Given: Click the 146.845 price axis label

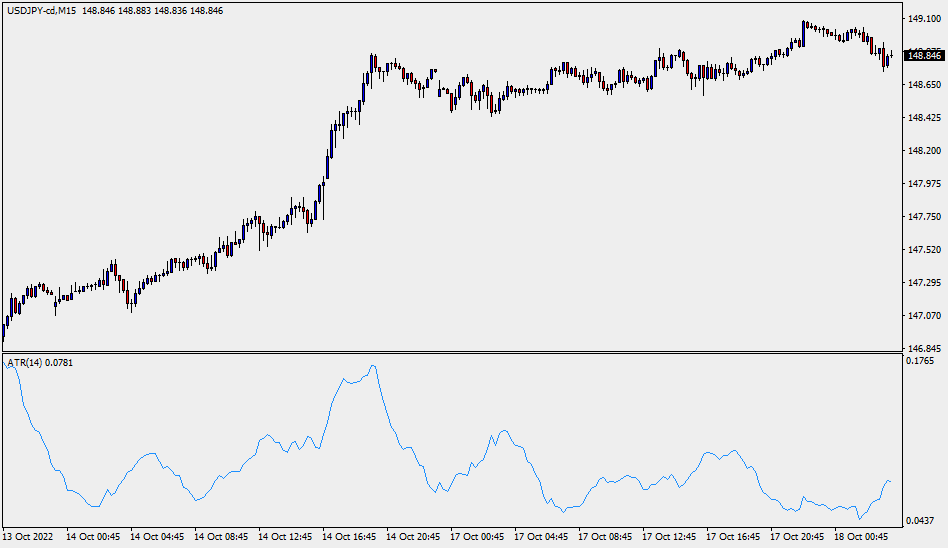Looking at the screenshot, I should (x=924, y=348).
